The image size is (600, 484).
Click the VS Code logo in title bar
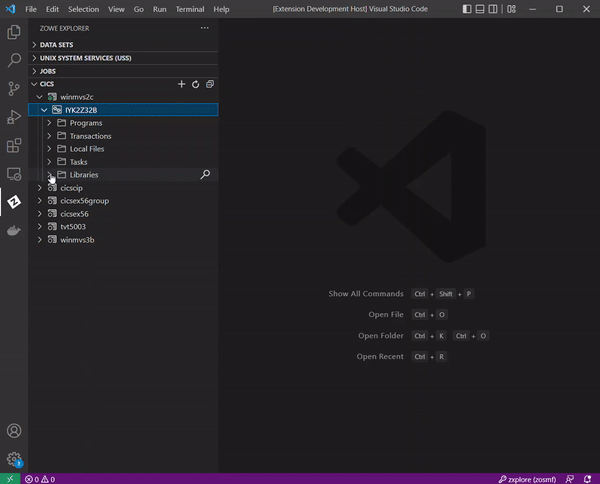[10, 9]
